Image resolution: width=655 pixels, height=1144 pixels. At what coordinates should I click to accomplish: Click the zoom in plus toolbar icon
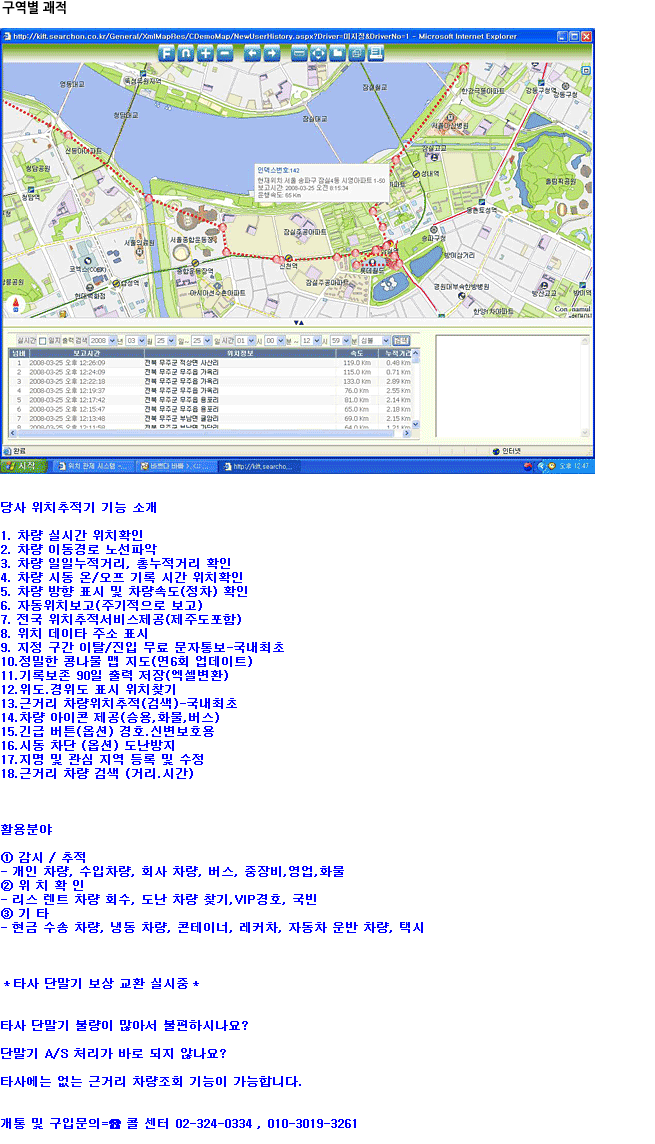pyautogui.click(x=205, y=52)
